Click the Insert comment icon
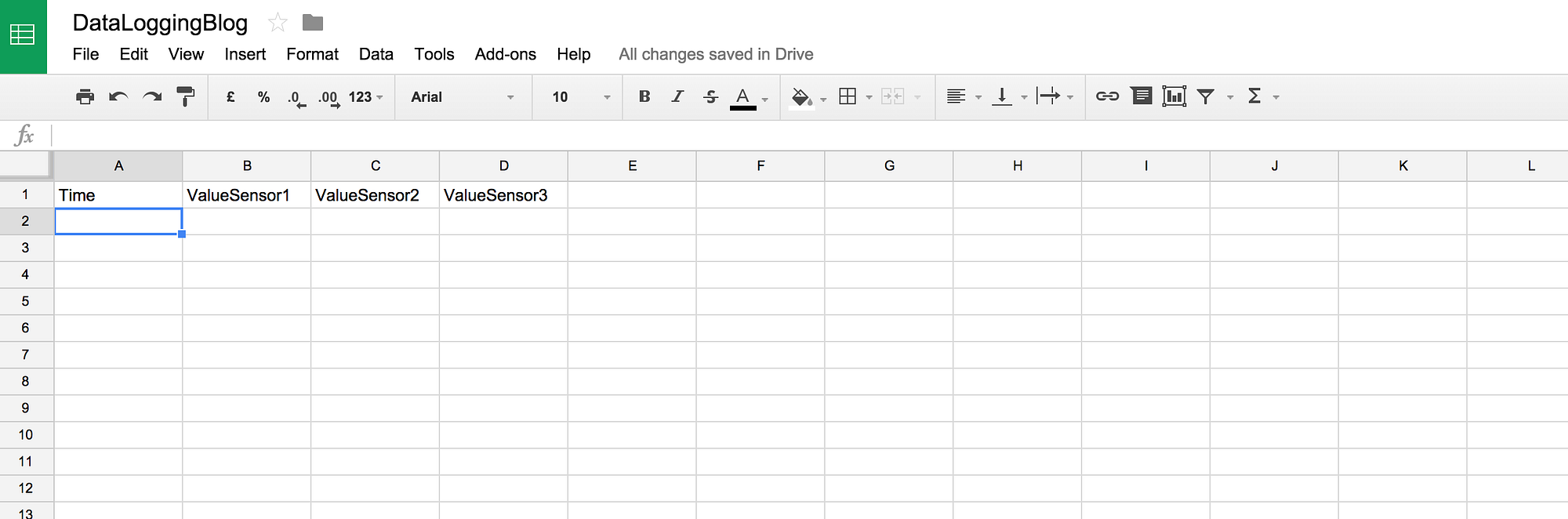 (1142, 96)
